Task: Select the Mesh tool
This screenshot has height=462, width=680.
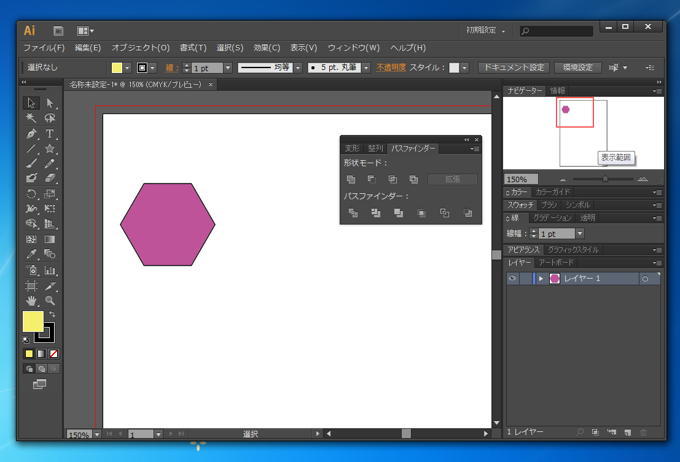Action: point(31,239)
